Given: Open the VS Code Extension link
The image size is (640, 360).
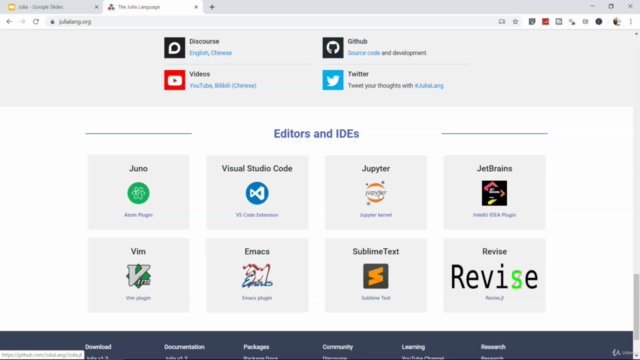Looking at the screenshot, I should (257, 215).
